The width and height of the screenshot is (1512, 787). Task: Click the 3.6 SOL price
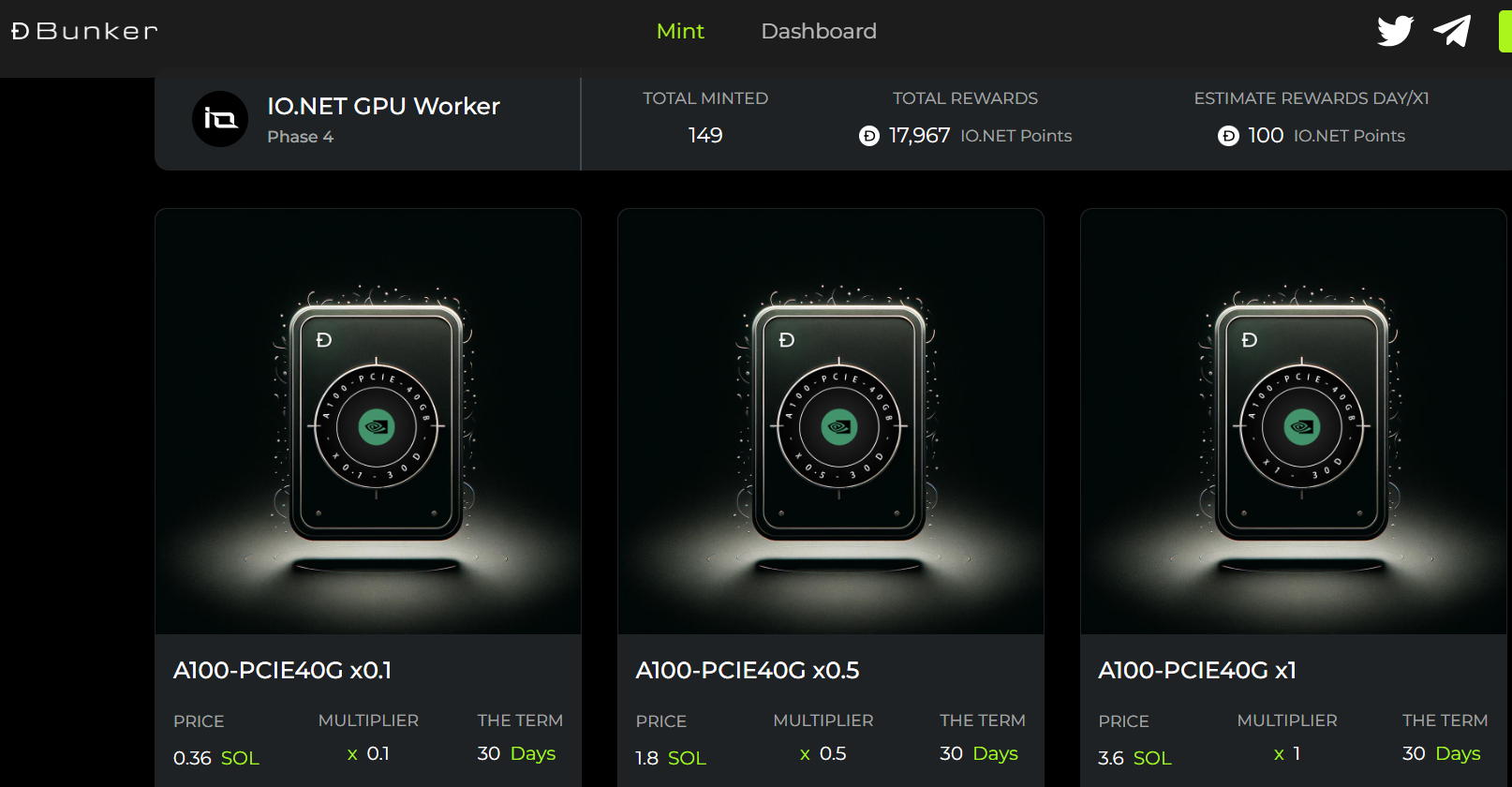click(1134, 758)
